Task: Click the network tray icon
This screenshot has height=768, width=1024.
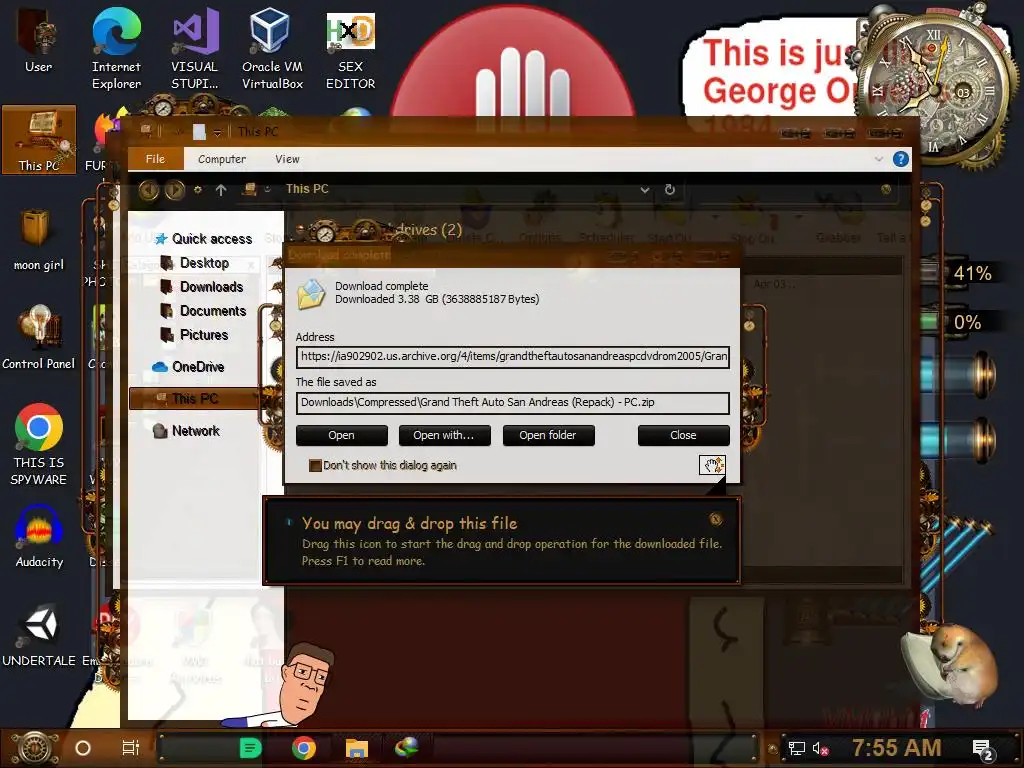Action: [796, 748]
